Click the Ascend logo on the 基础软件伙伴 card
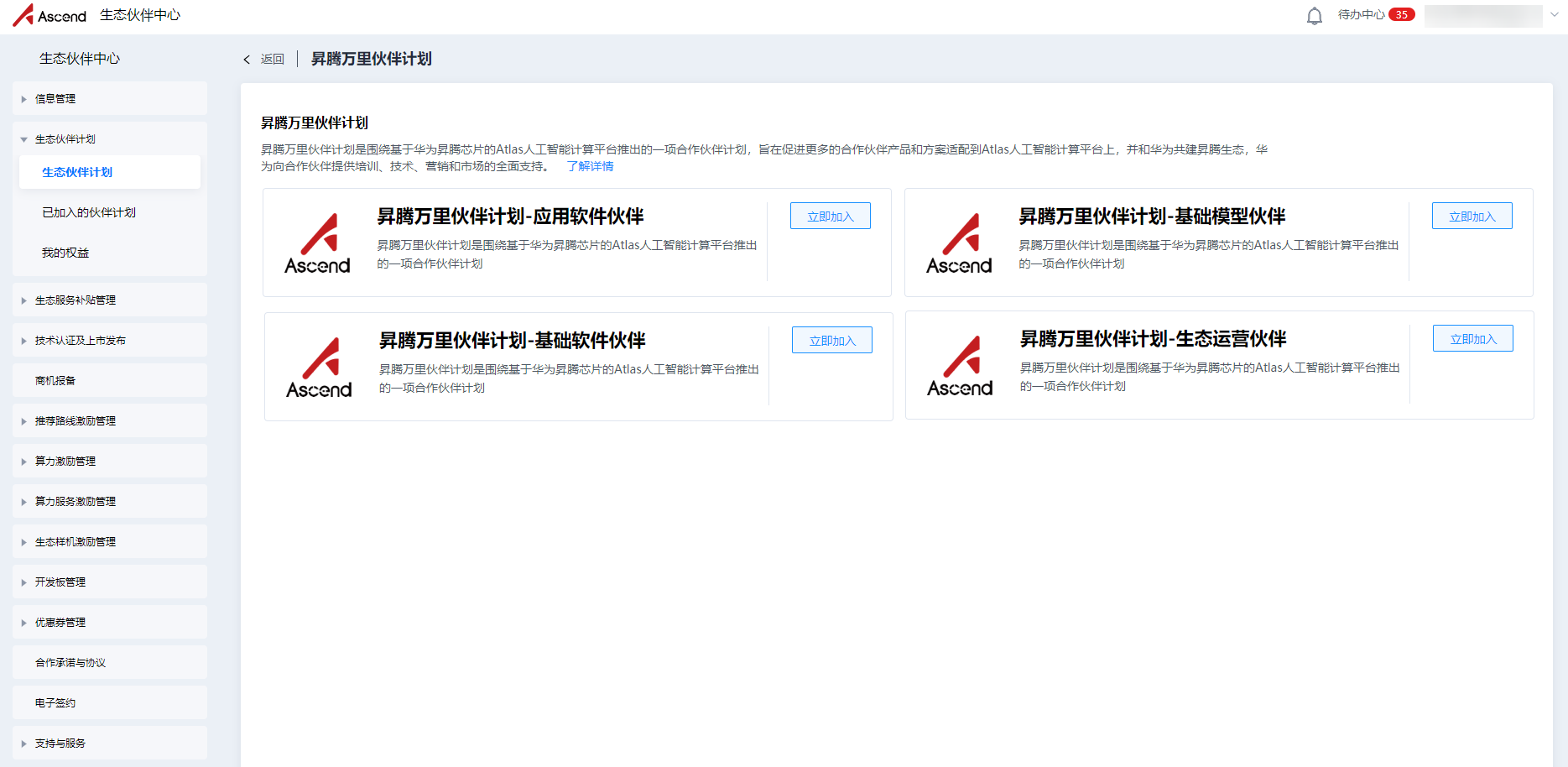The width and height of the screenshot is (1568, 767). pos(319,368)
